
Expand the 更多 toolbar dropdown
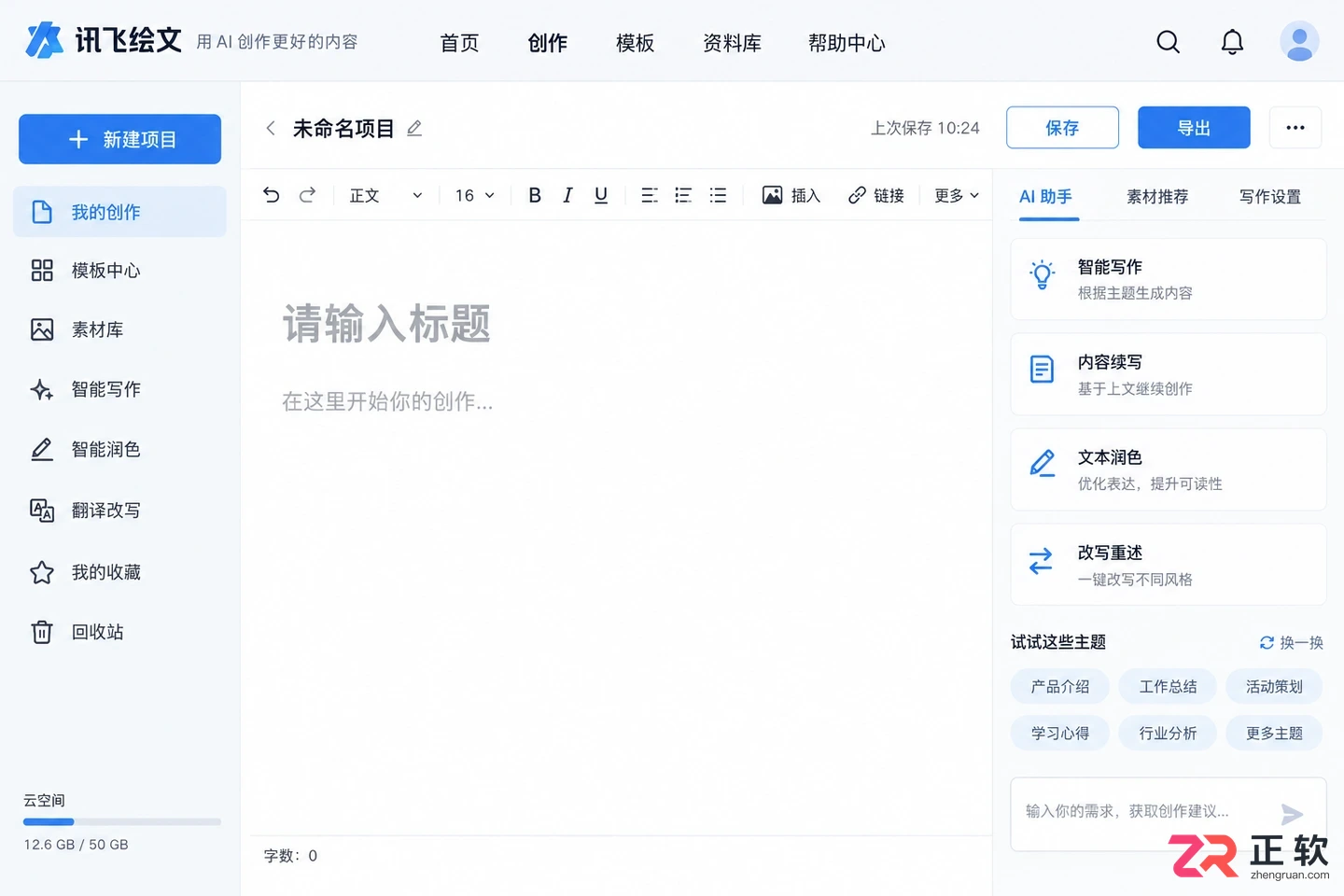pyautogui.click(x=957, y=195)
